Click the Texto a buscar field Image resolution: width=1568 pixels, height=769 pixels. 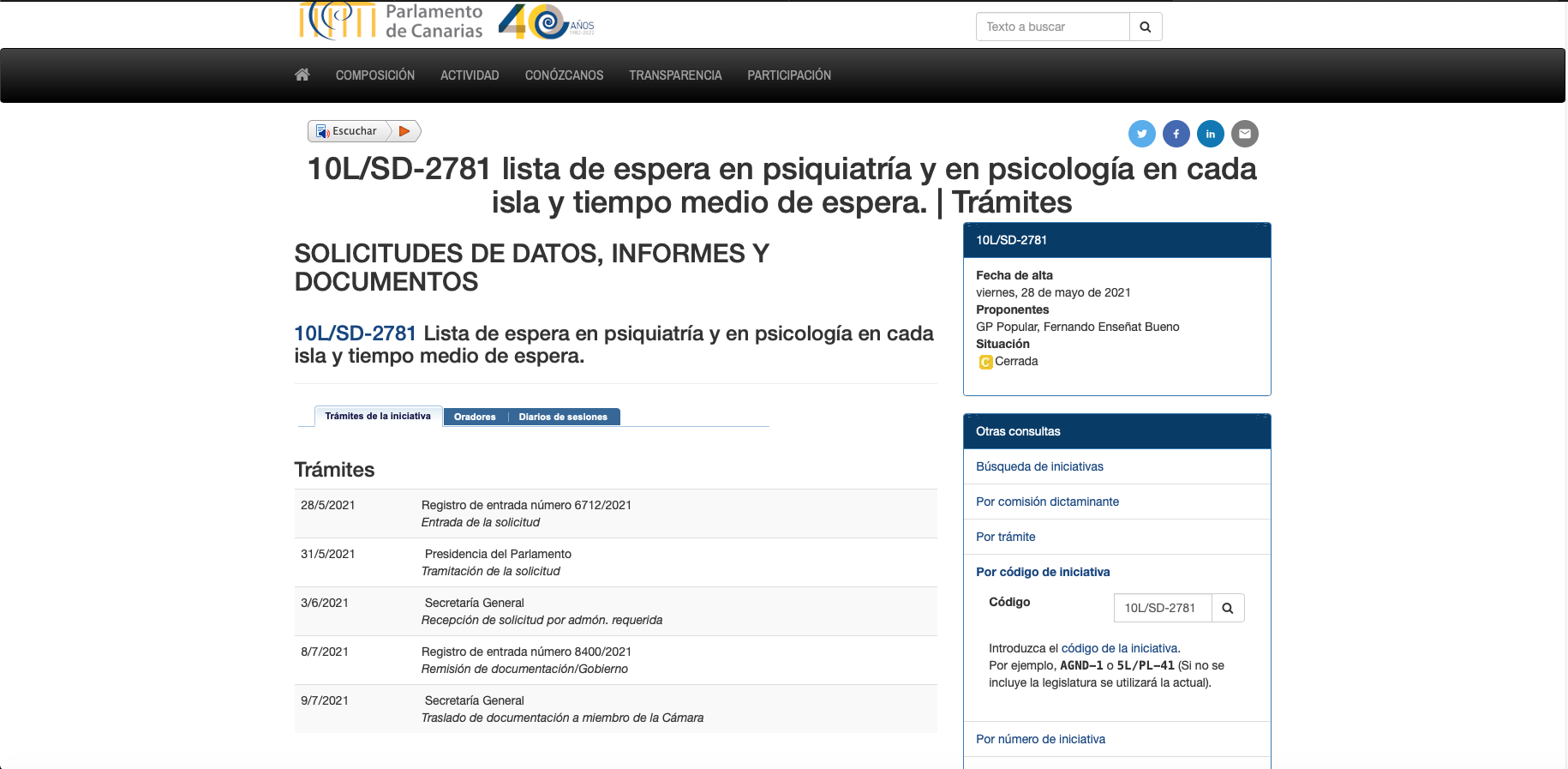(x=1052, y=27)
